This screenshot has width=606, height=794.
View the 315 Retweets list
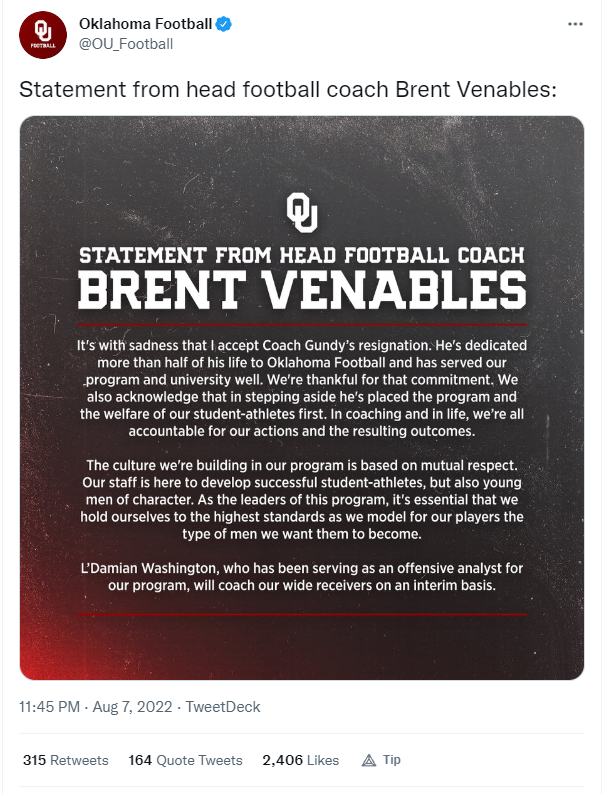[x=66, y=760]
